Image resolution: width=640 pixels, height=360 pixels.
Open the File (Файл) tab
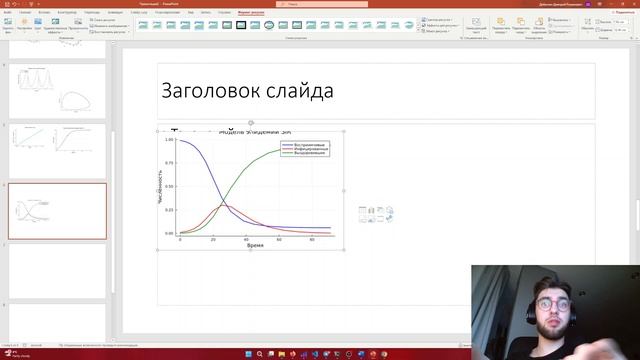pos(7,12)
